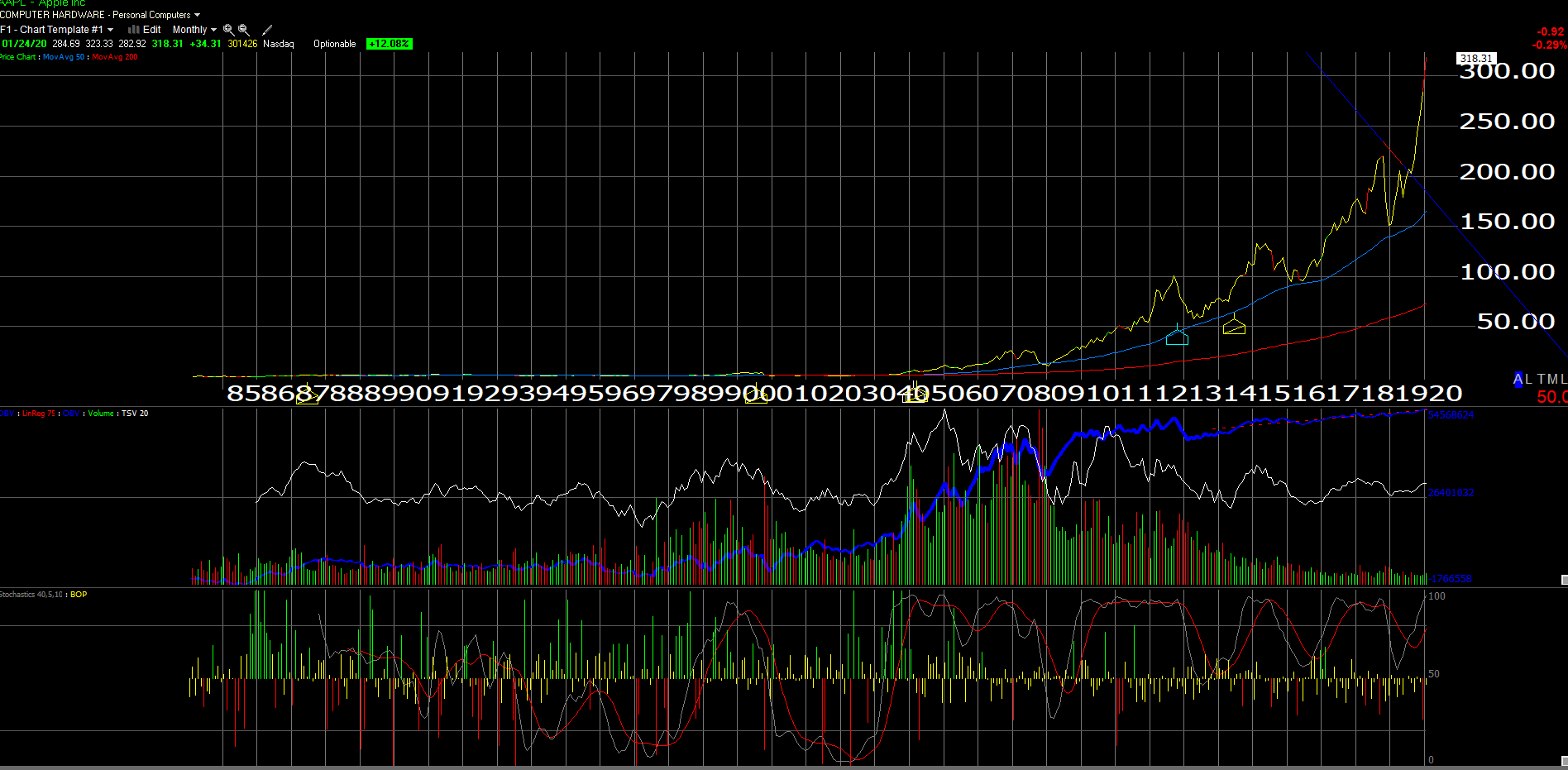Click the MovAvg 200 indicator label
Viewport: 1568px width, 770px height.
(x=115, y=57)
